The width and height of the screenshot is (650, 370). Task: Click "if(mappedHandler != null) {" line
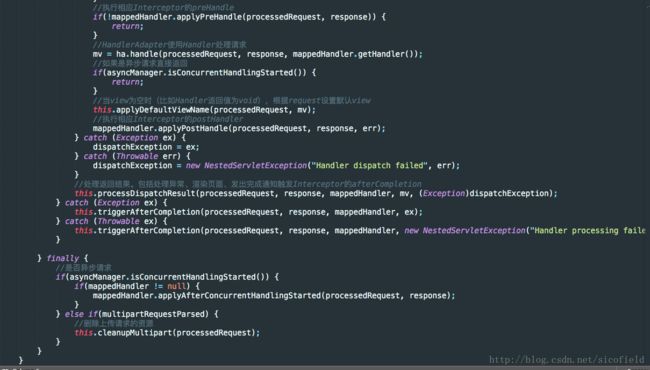137,286
